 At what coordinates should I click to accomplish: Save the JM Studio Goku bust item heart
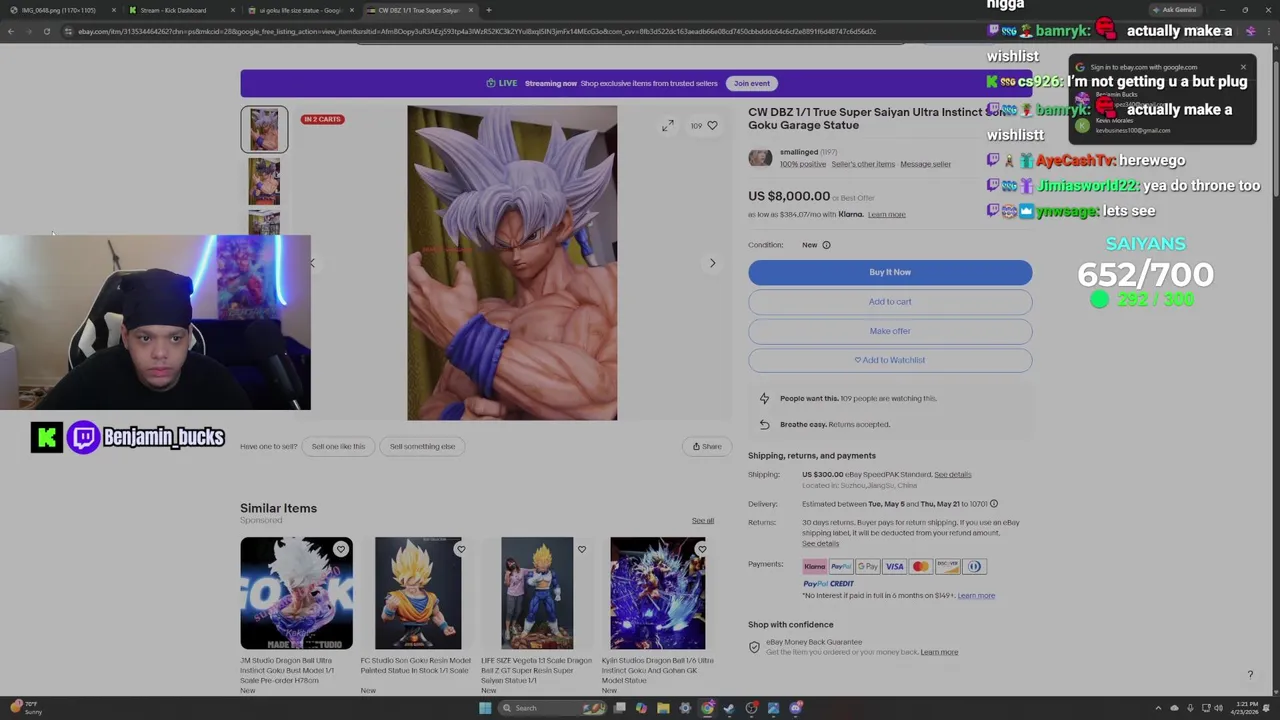341,549
